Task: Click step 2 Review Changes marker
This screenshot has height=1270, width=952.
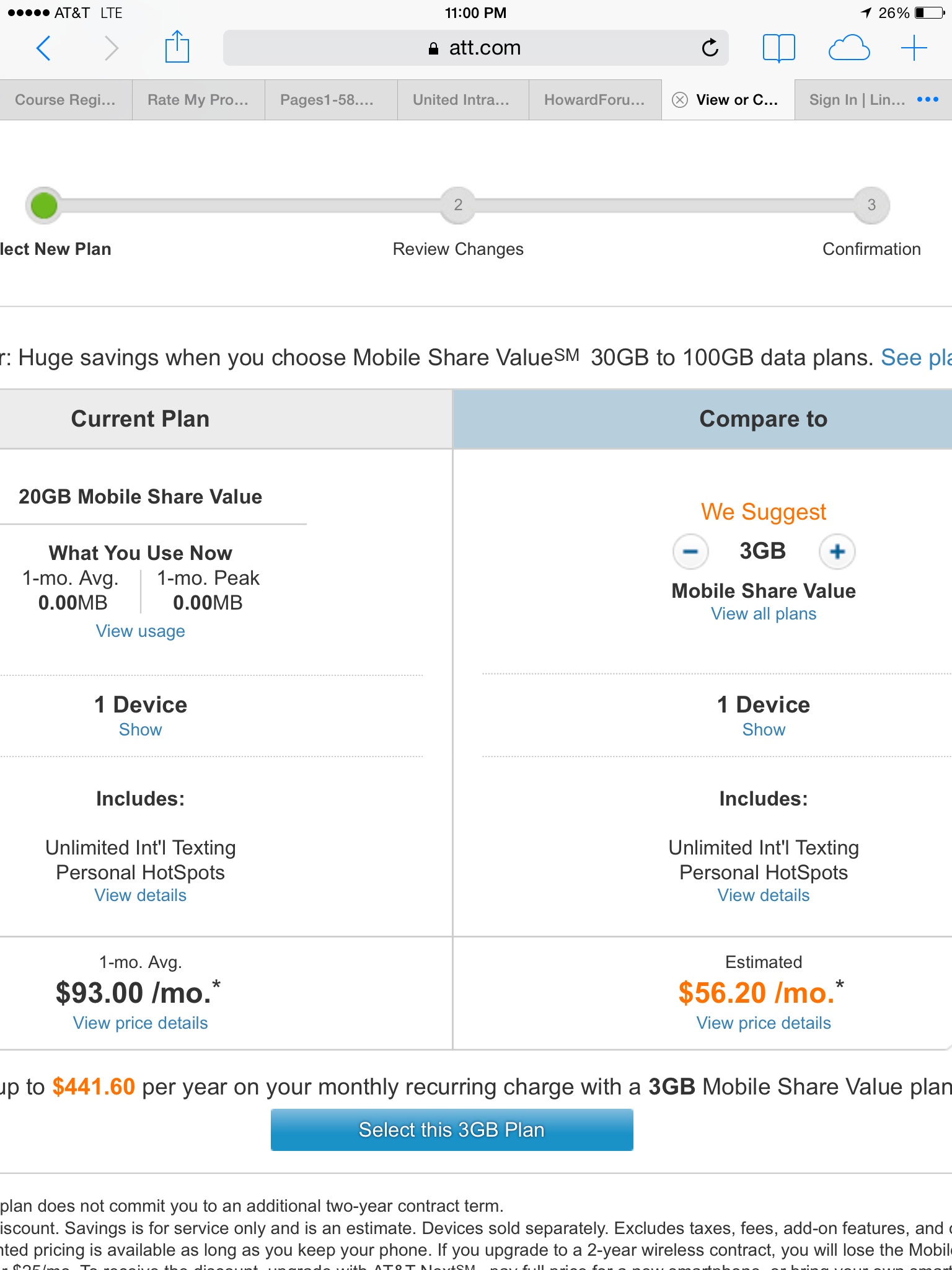Action: [x=458, y=205]
